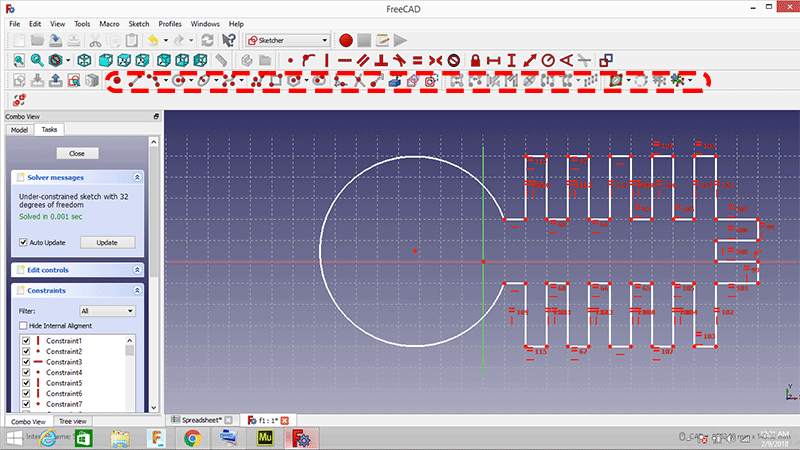Toggle construction mode icon
This screenshot has height=450, width=800.
pos(431,81)
